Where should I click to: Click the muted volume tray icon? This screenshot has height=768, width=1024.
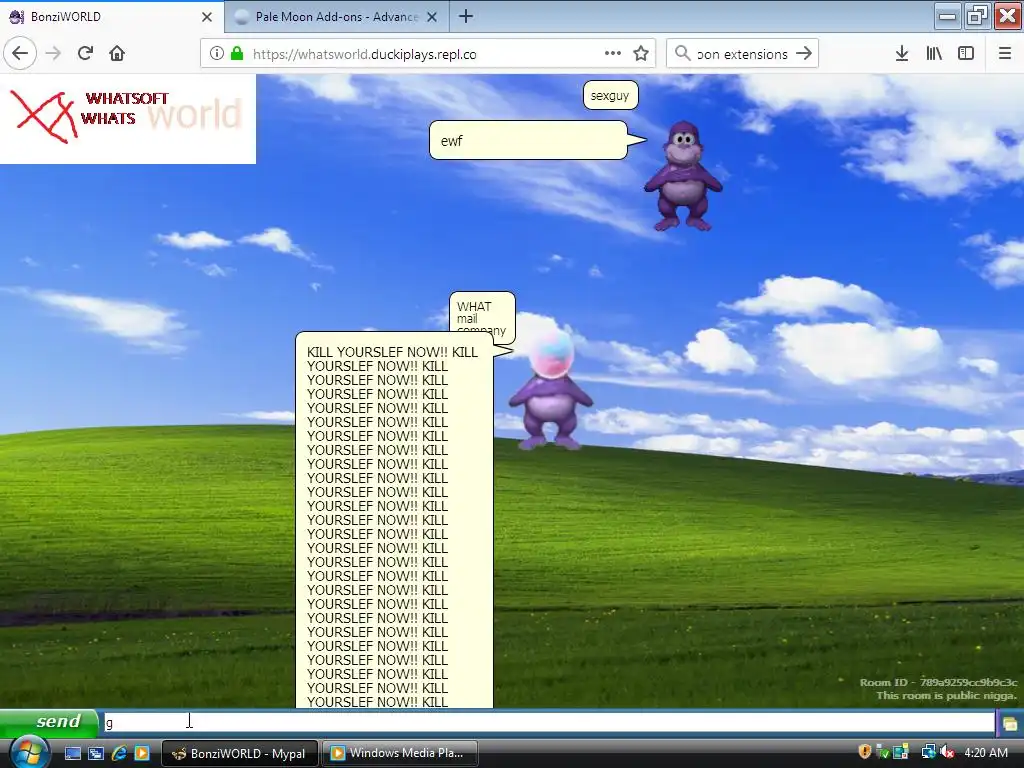click(947, 752)
